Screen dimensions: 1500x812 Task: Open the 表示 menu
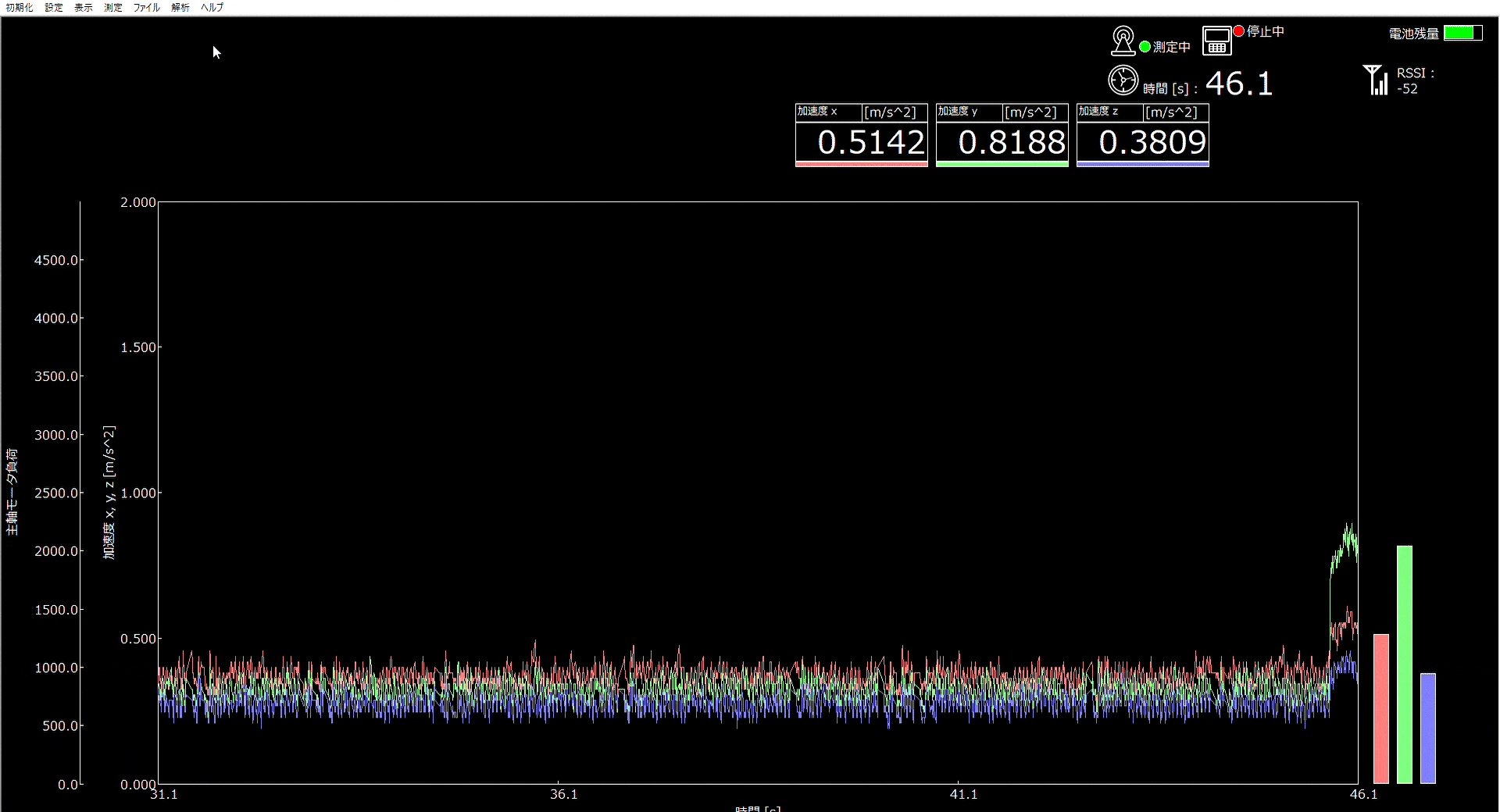84,7
